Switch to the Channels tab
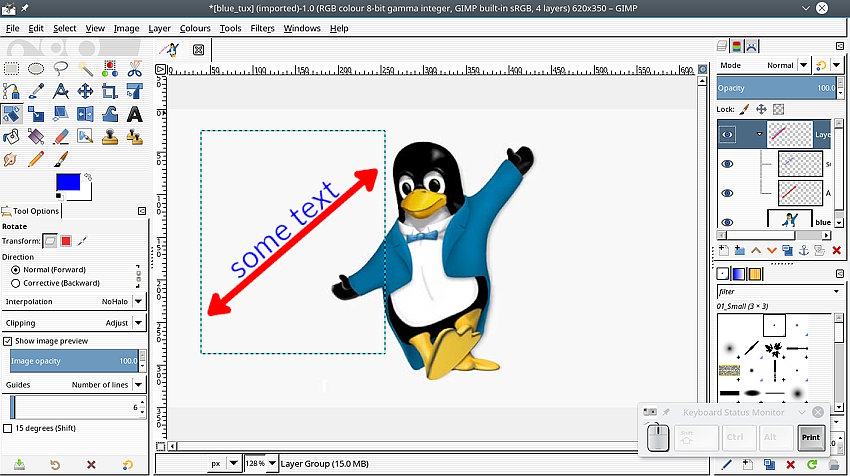The image size is (850, 476). click(737, 46)
